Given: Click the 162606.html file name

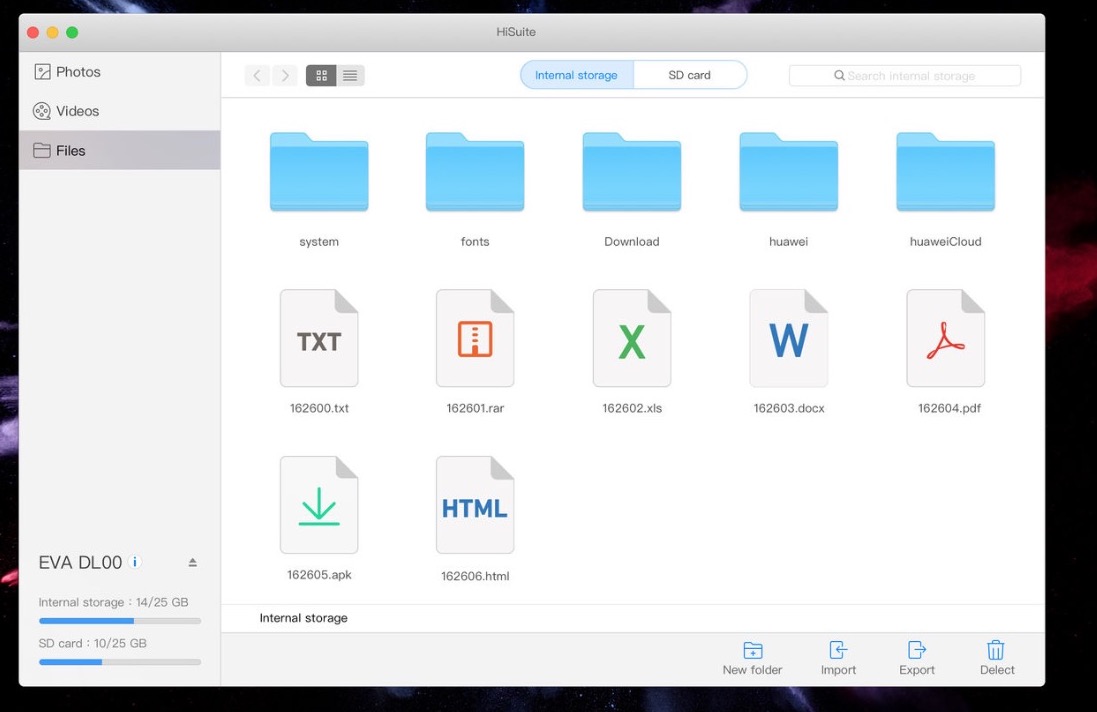Looking at the screenshot, I should click(x=475, y=576).
